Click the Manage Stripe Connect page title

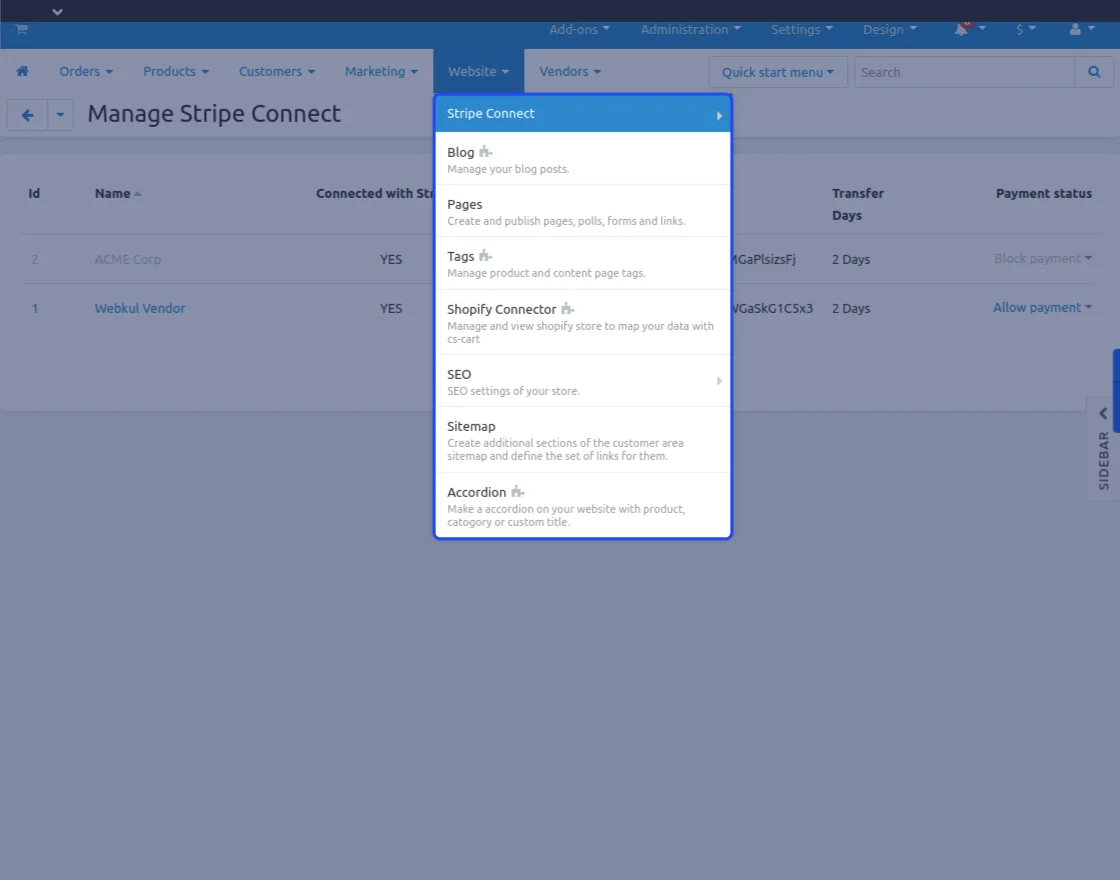pyautogui.click(x=214, y=114)
